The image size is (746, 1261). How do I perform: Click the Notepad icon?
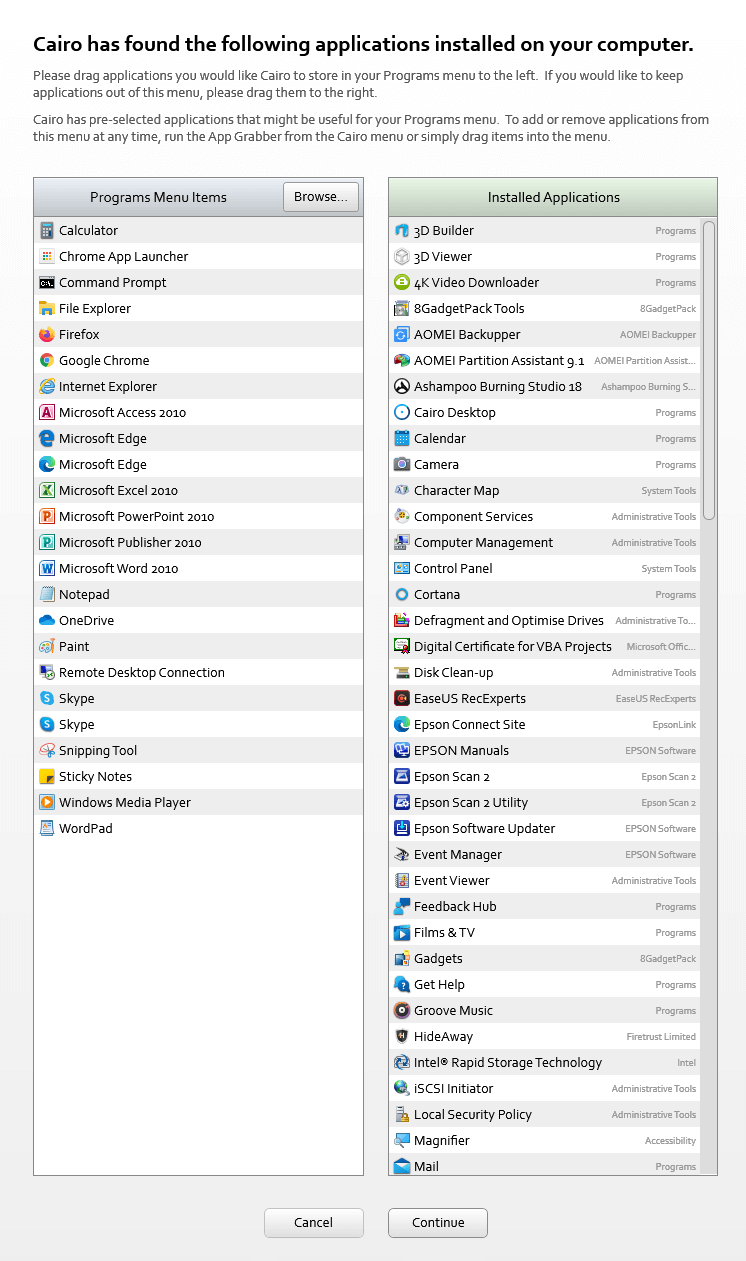(x=46, y=595)
